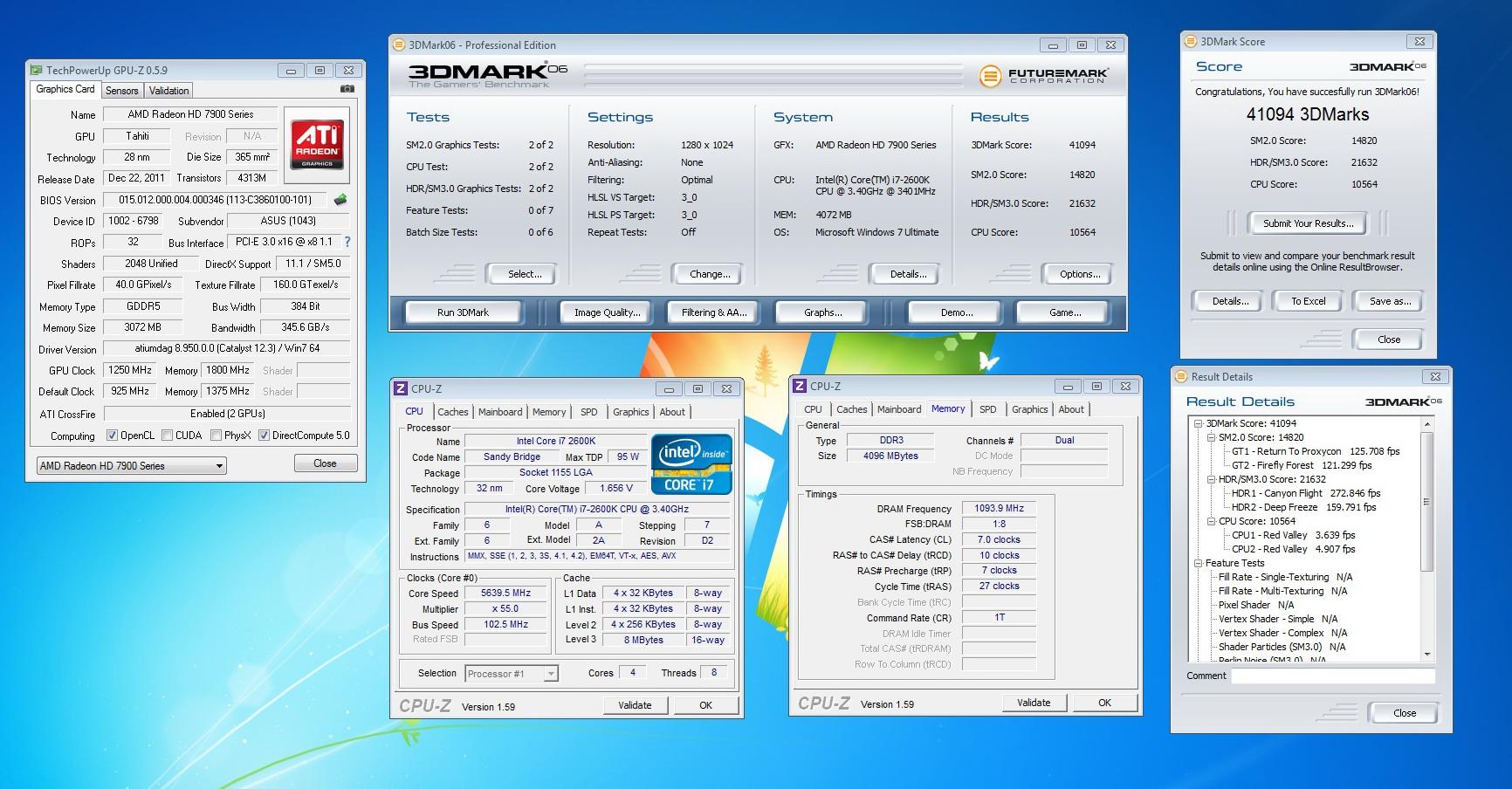Collapse the Feature Tests tree node
Viewport: 1512px width, 789px height.
pos(1198,563)
